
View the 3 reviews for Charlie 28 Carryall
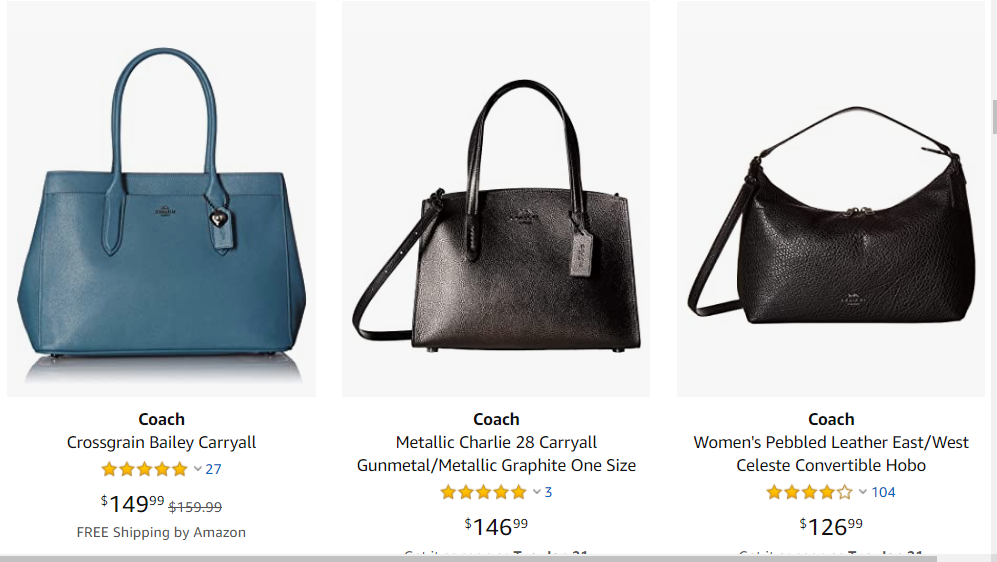[548, 492]
